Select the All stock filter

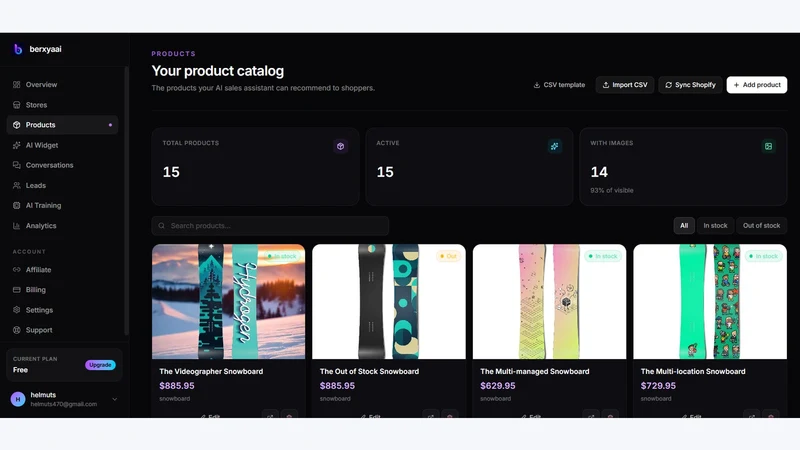pyautogui.click(x=684, y=226)
